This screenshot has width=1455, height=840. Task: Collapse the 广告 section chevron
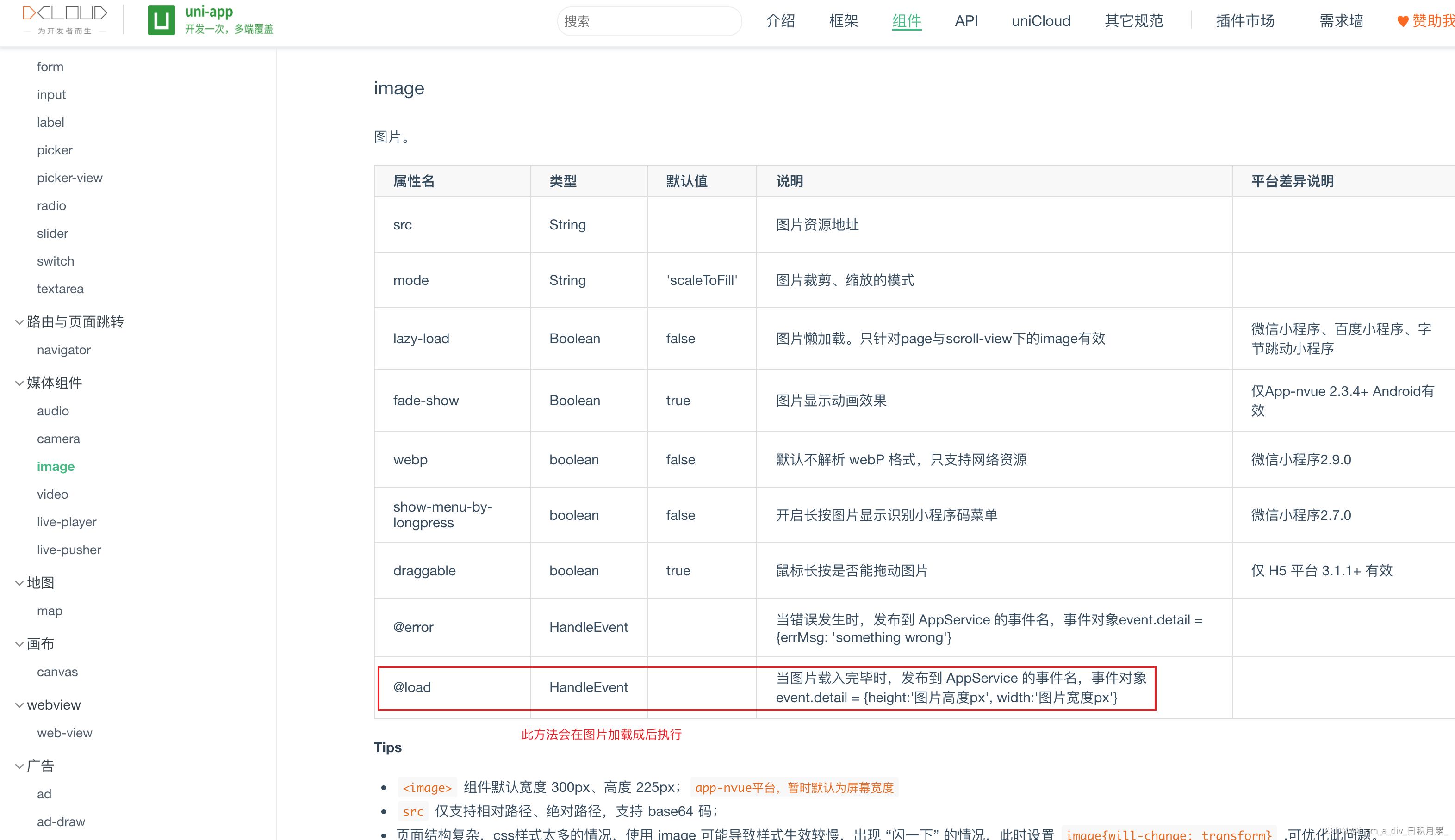tap(19, 766)
